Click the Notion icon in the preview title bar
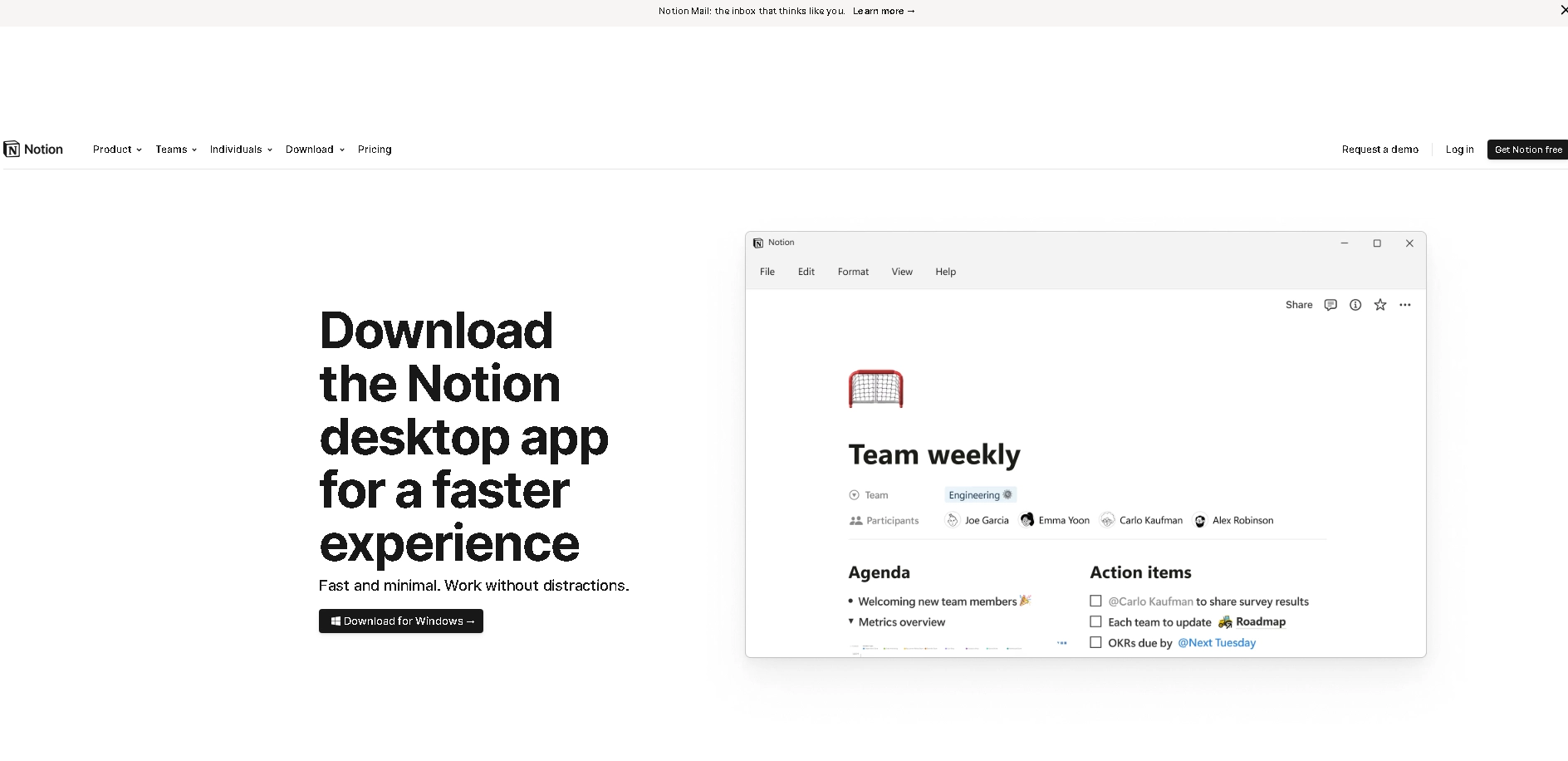Viewport: 1568px width, 761px height. click(x=758, y=243)
